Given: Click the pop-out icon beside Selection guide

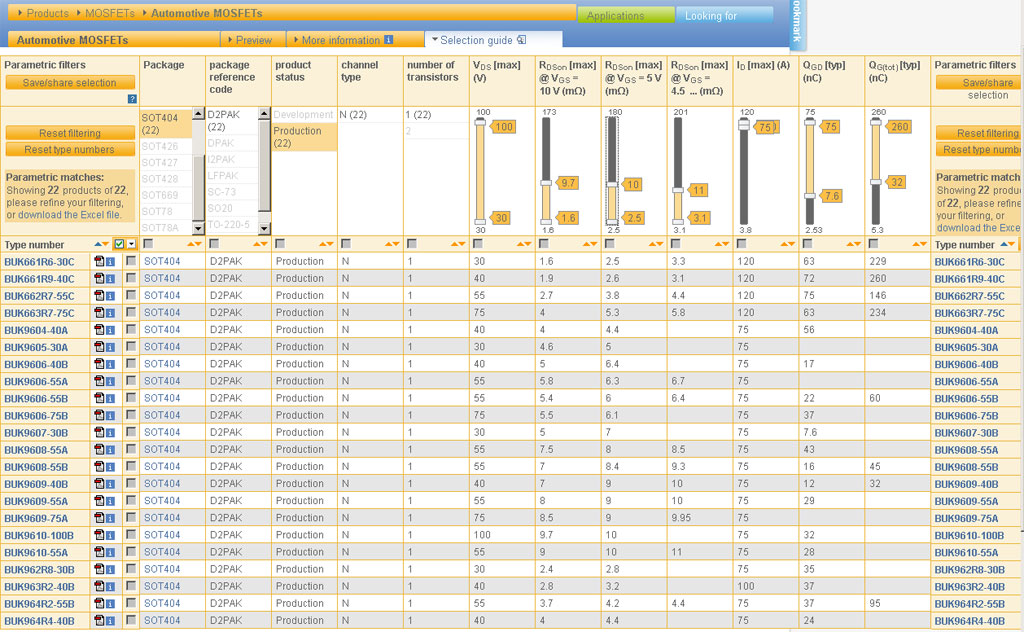Looking at the screenshot, I should click(x=522, y=40).
